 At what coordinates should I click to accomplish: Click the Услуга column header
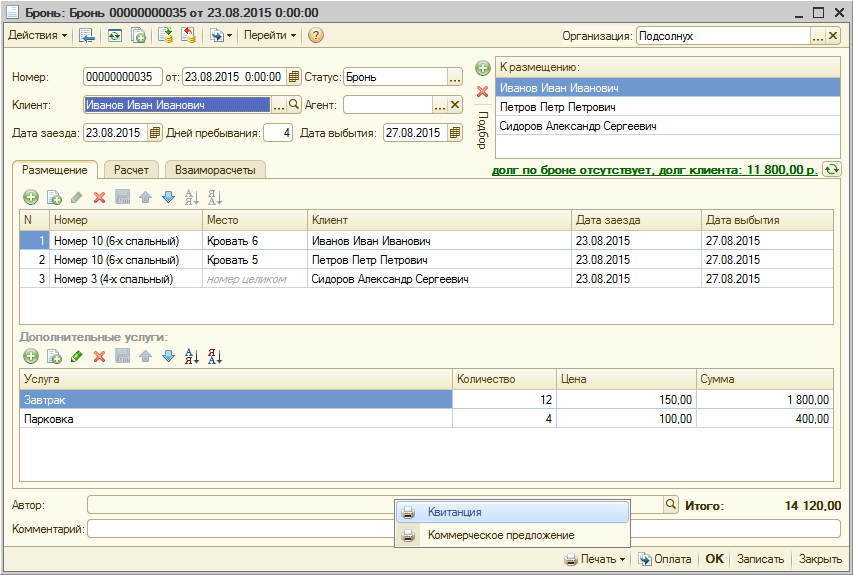coord(236,379)
